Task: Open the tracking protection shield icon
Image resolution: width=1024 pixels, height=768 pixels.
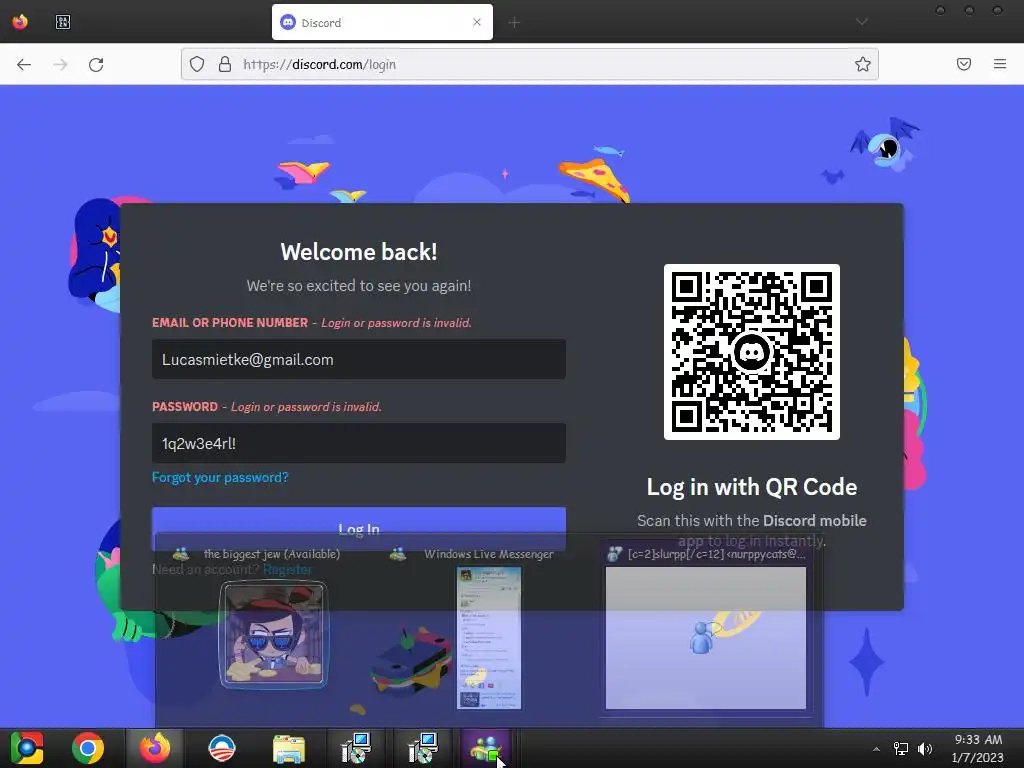Action: 197,64
